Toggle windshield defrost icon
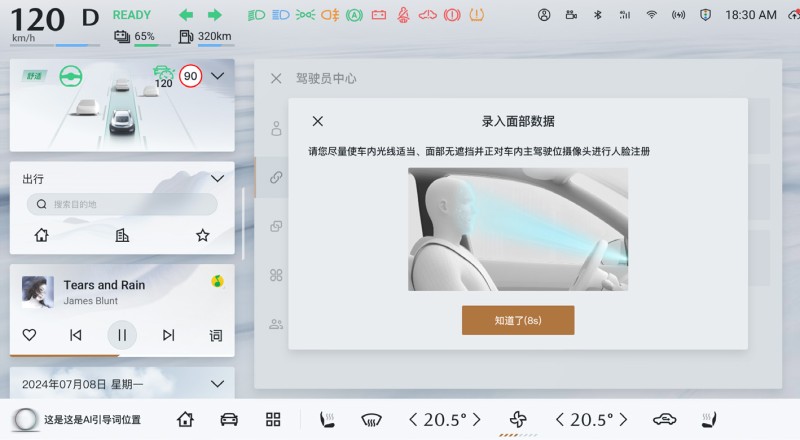The height and width of the screenshot is (440, 800). [371, 420]
